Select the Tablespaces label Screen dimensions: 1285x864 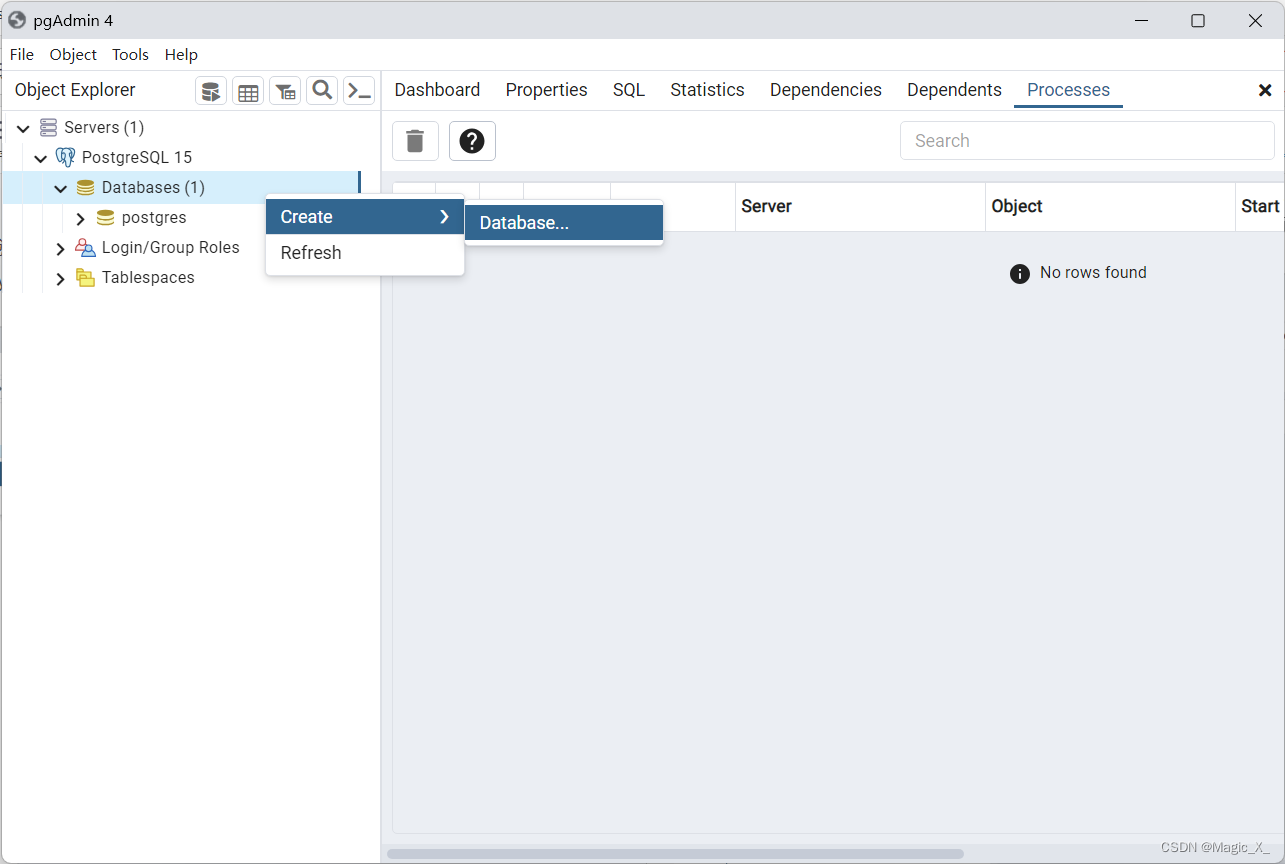pyautogui.click(x=148, y=278)
